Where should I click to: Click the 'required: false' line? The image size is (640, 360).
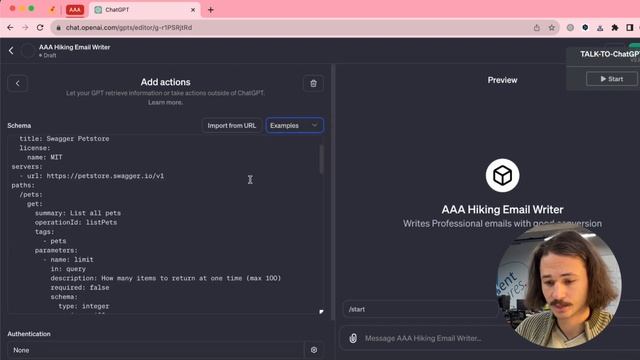(80, 287)
